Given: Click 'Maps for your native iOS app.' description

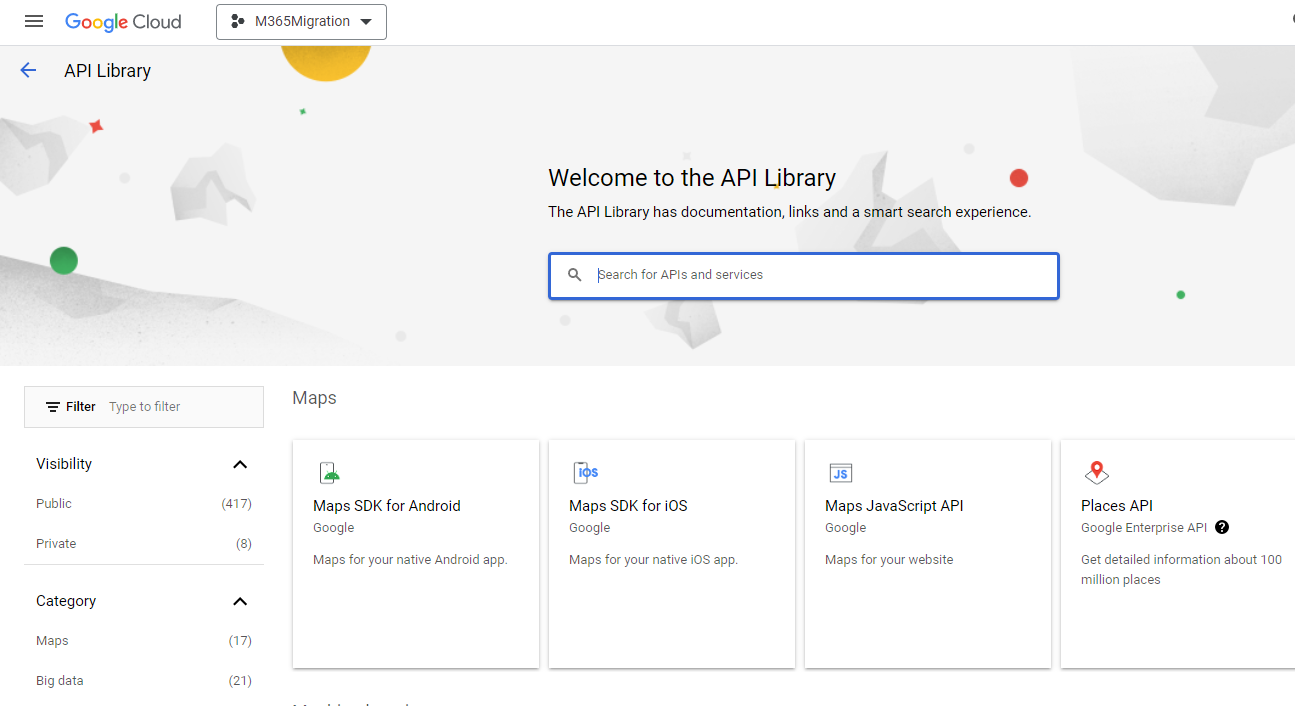Looking at the screenshot, I should click(x=653, y=560).
